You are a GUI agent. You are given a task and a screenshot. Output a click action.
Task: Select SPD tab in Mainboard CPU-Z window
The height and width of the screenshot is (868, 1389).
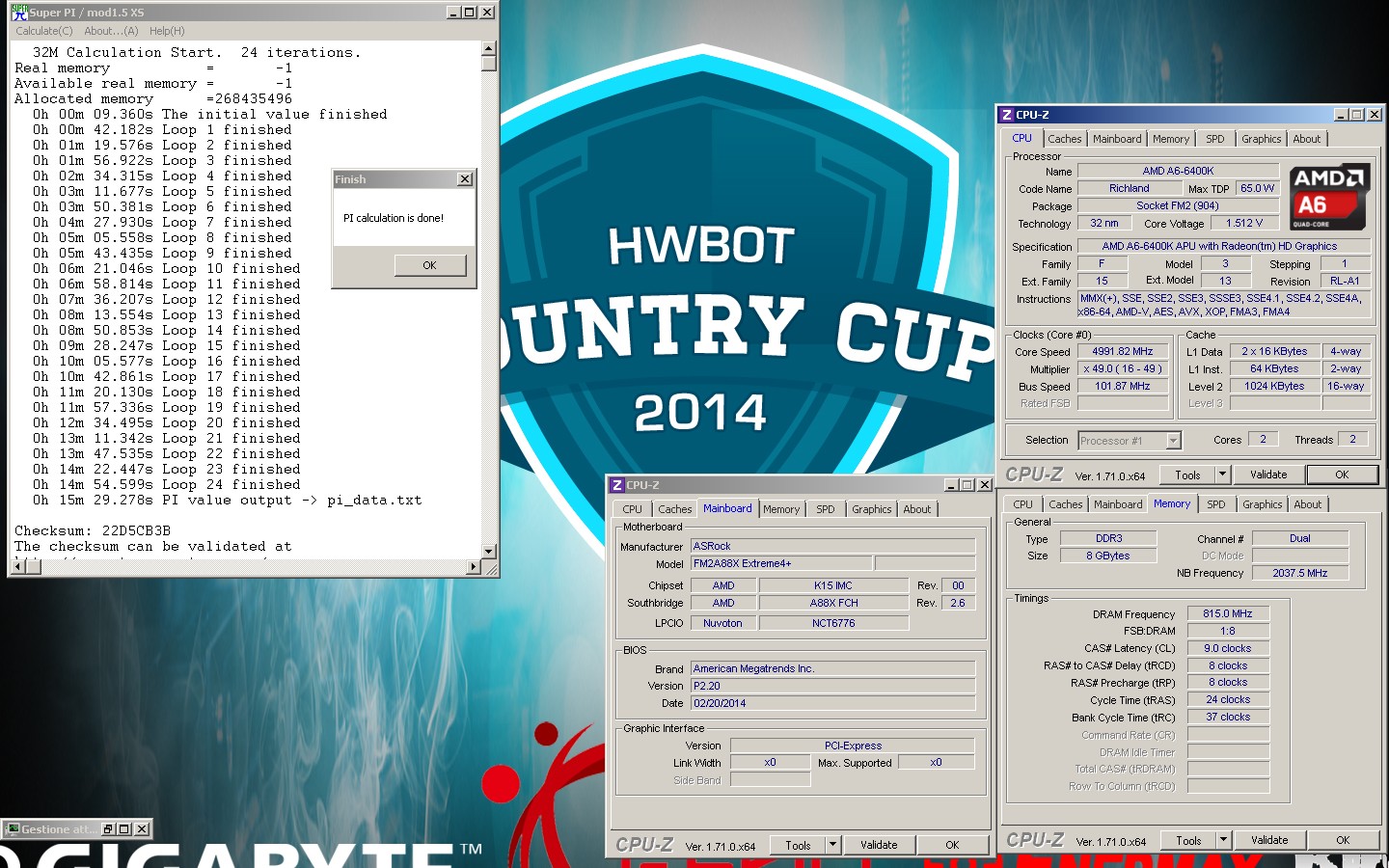click(x=826, y=509)
